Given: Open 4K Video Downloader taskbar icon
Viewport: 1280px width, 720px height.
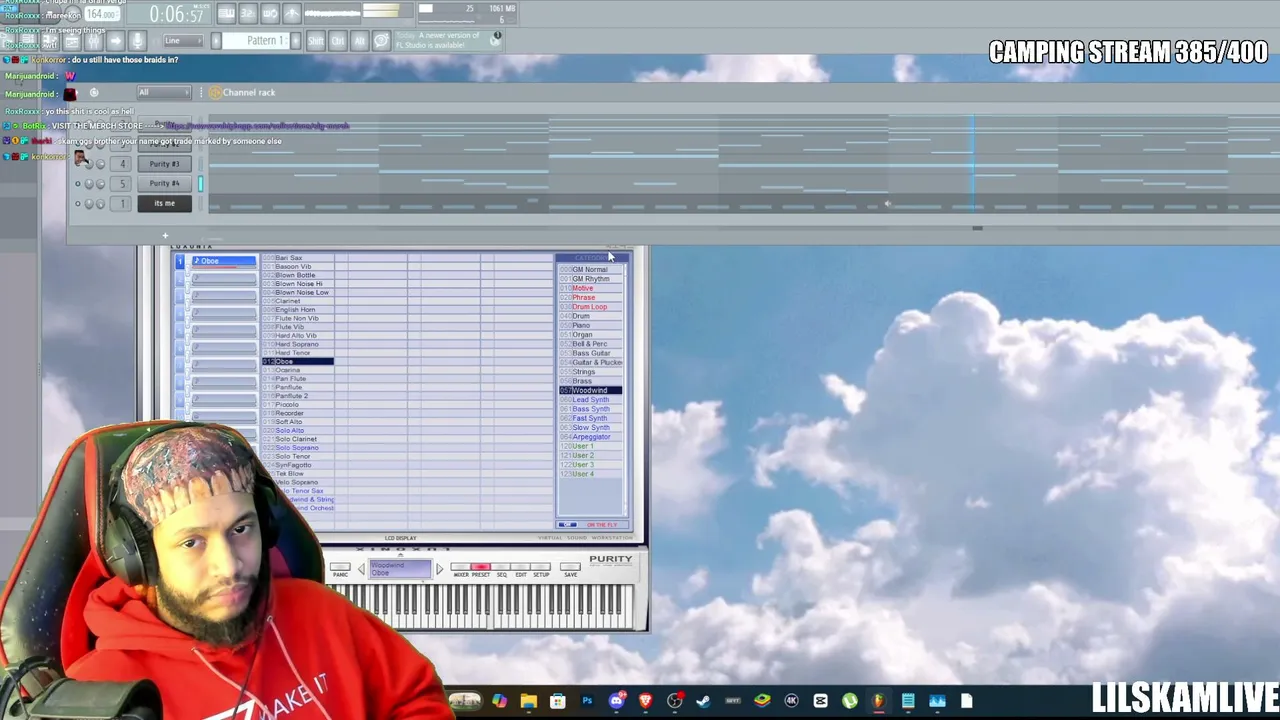Looking at the screenshot, I should pyautogui.click(x=791, y=701).
